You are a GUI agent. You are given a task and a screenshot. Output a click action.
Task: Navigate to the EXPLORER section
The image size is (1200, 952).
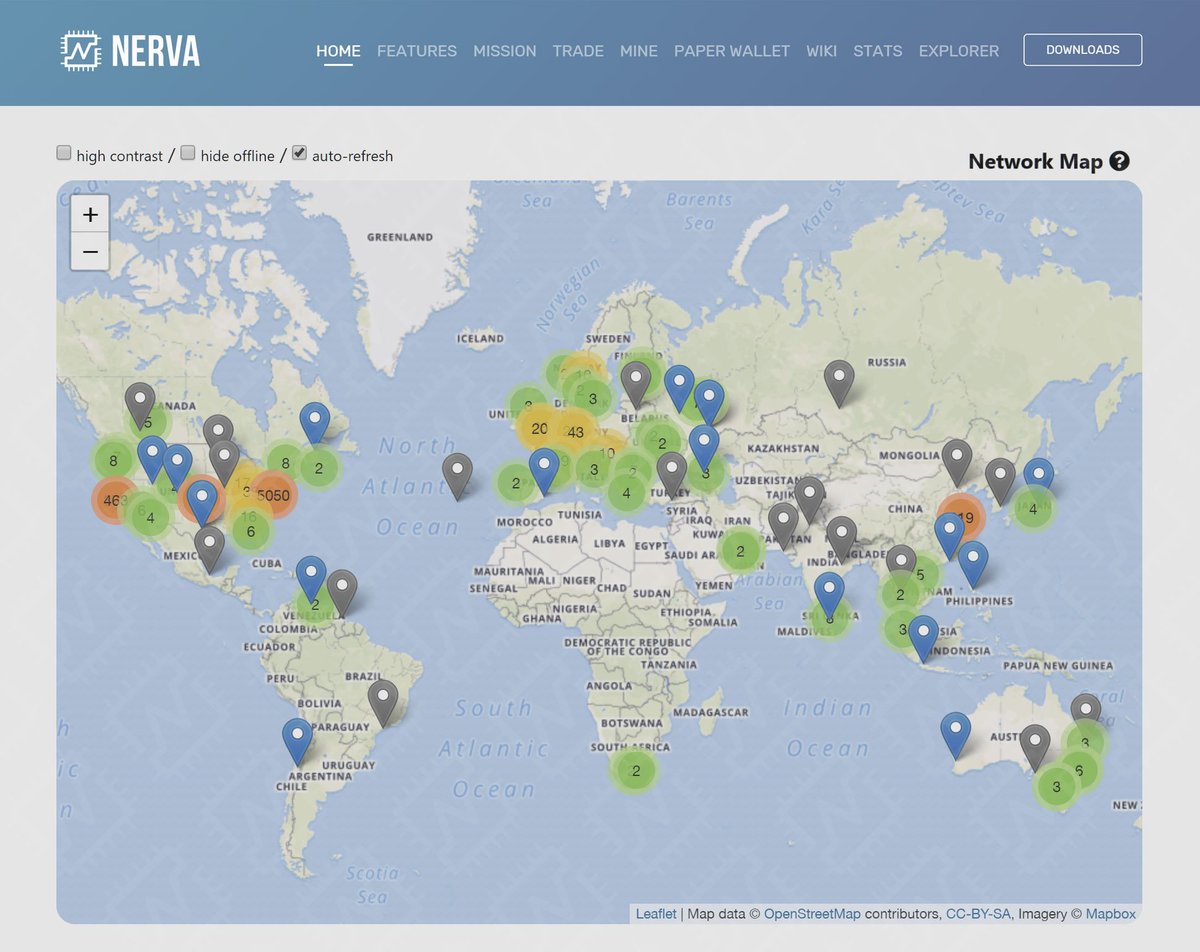click(x=959, y=50)
